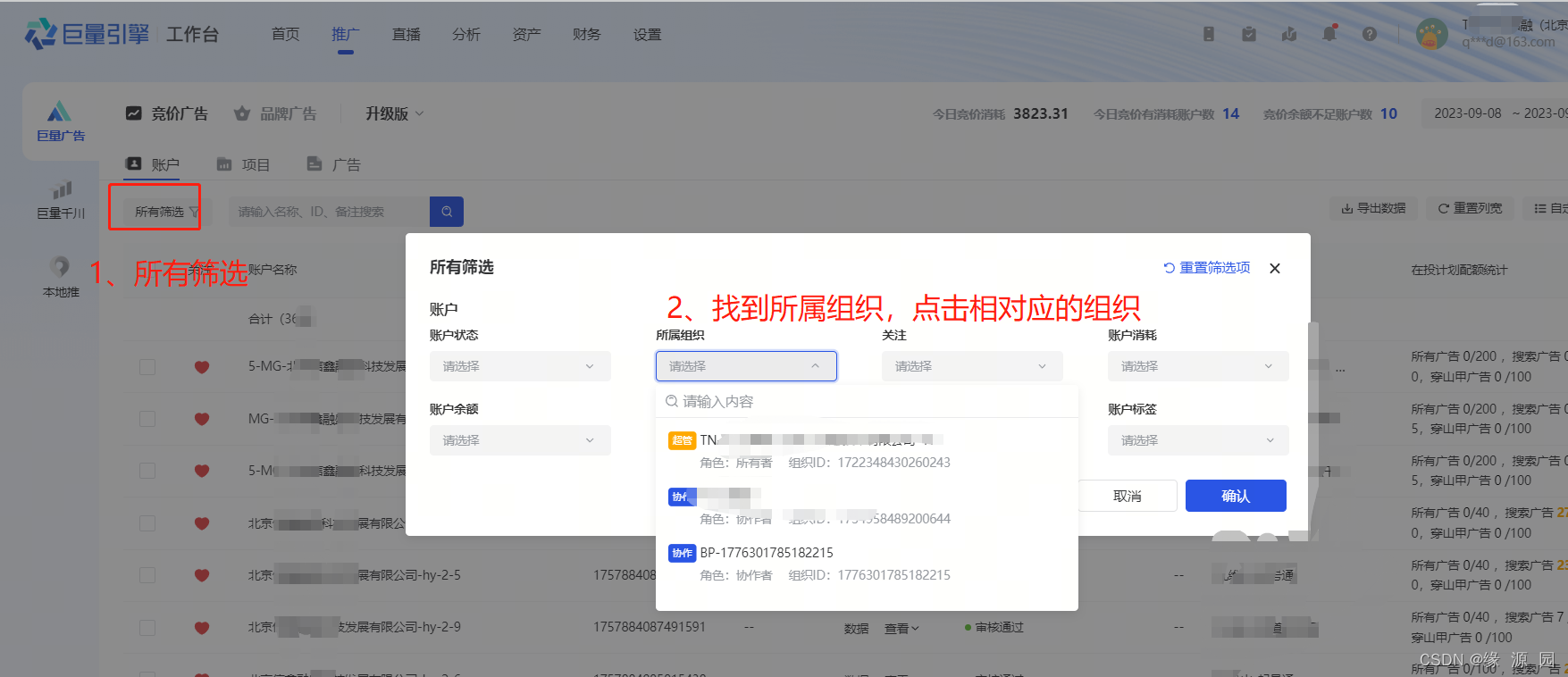Viewport: 1568px width, 677px height.
Task: Expand 查看 in the hy-2-9 row
Action: (901, 629)
